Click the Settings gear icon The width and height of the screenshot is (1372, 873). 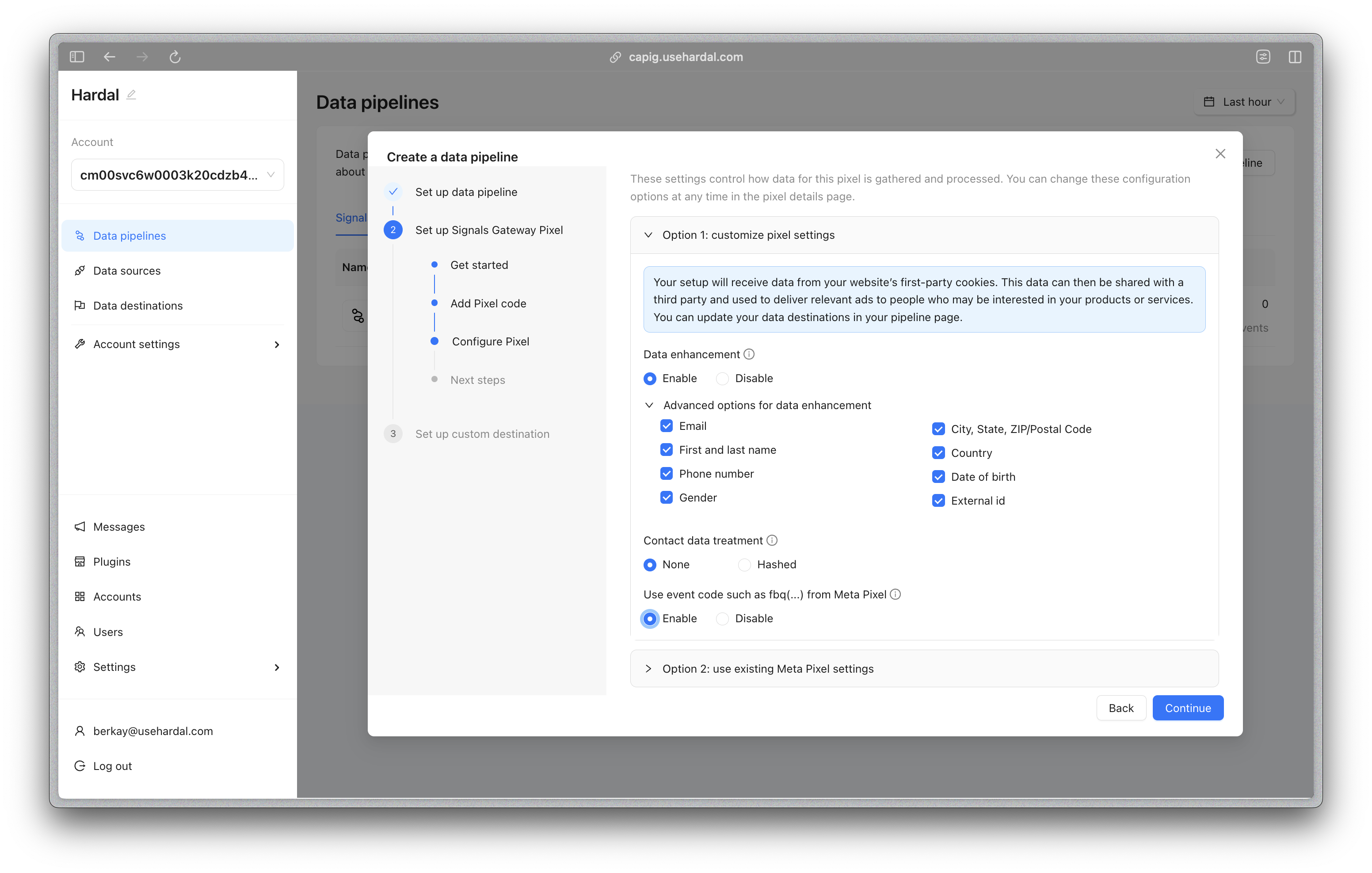click(x=80, y=666)
